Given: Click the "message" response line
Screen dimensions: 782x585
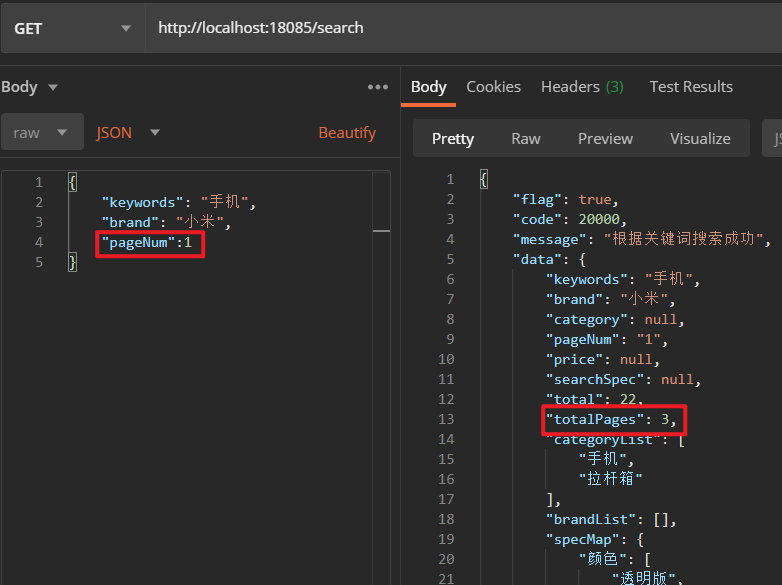Looking at the screenshot, I should (642, 239).
